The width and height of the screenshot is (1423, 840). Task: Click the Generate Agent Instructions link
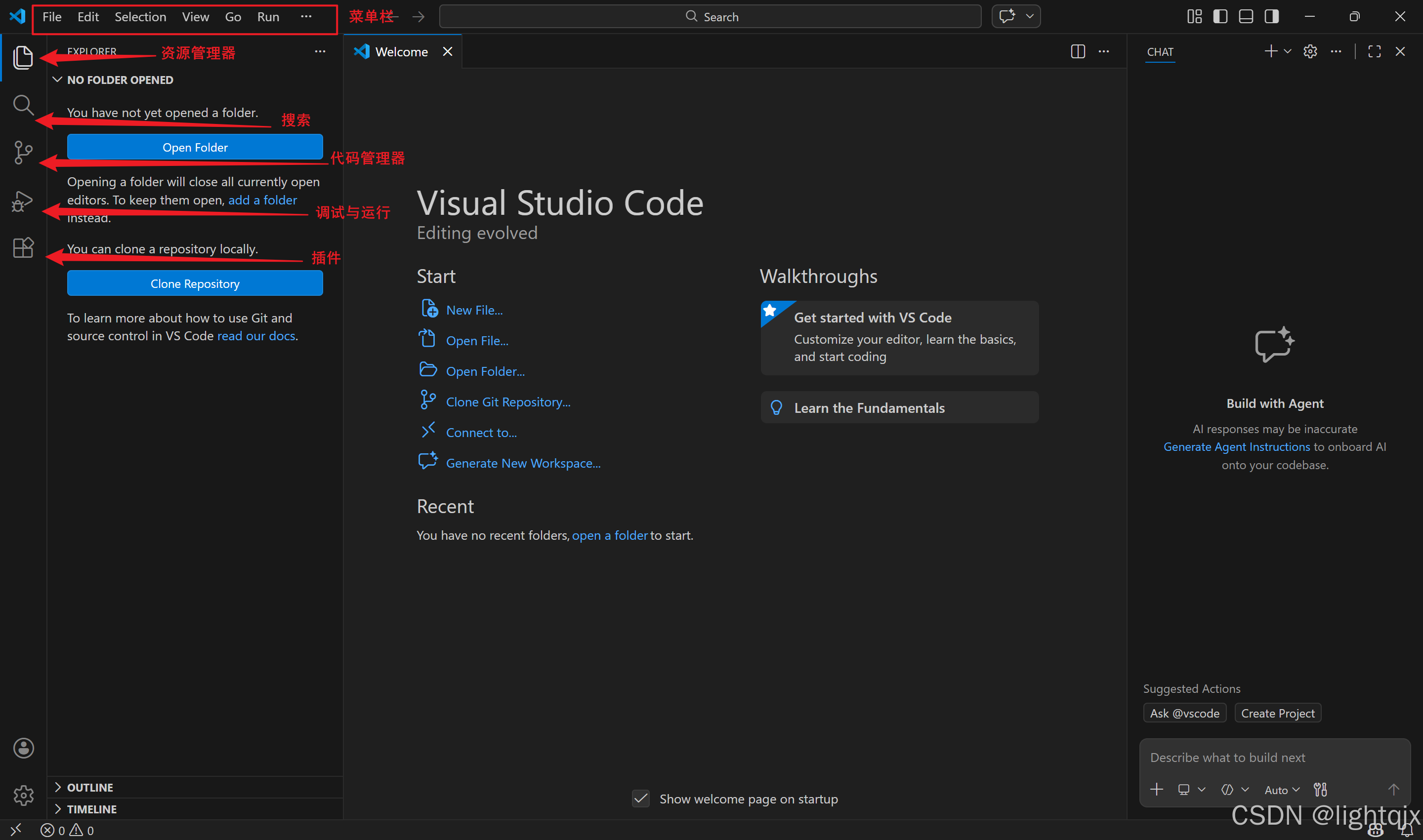(1237, 446)
